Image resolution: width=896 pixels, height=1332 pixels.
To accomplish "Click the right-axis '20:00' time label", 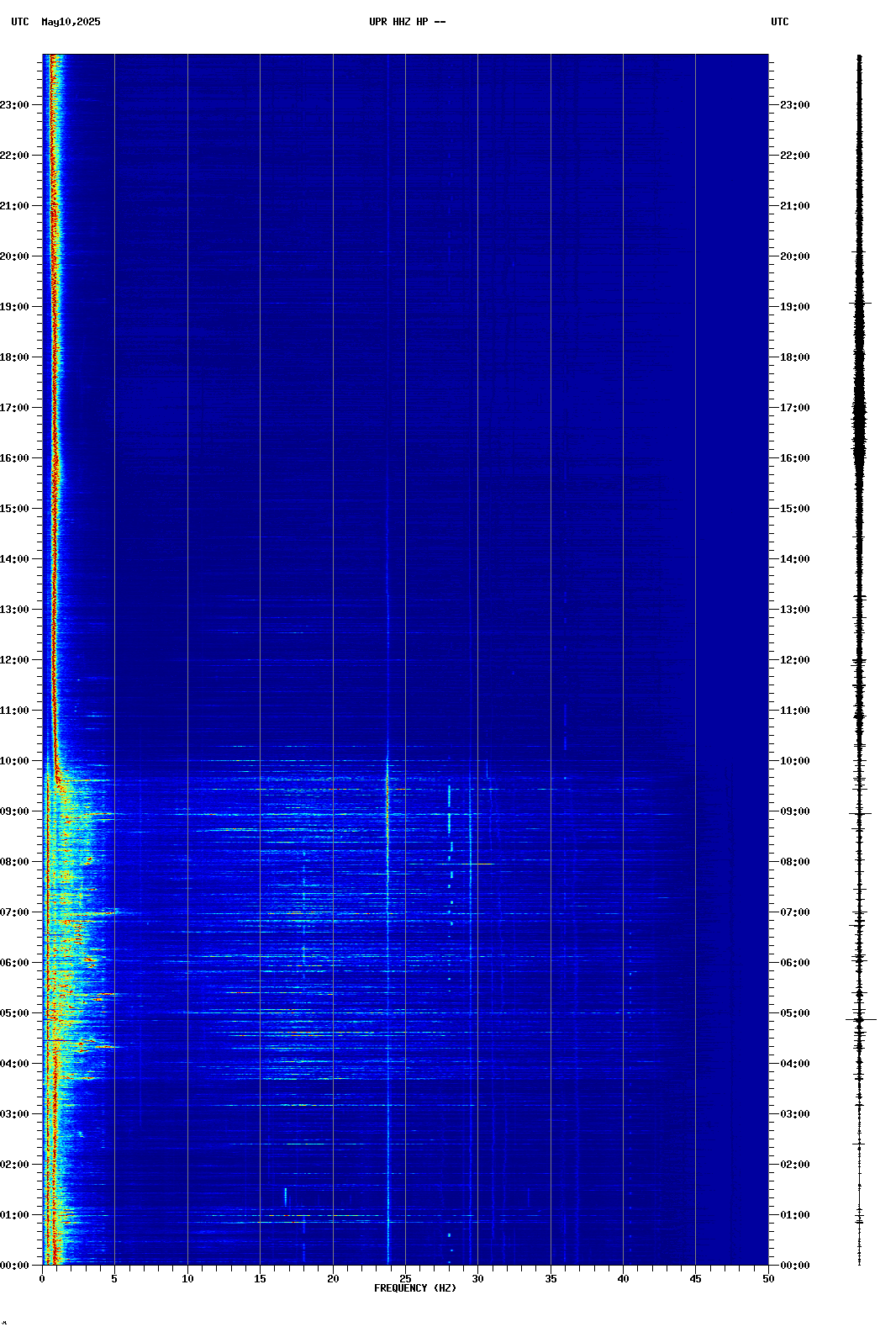I will [x=795, y=256].
